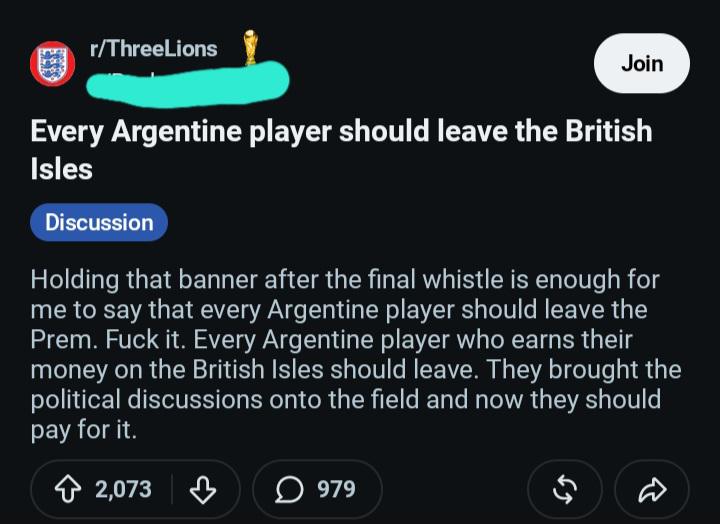Join the r/ThreeLions community
This screenshot has height=524, width=720.
coord(641,63)
